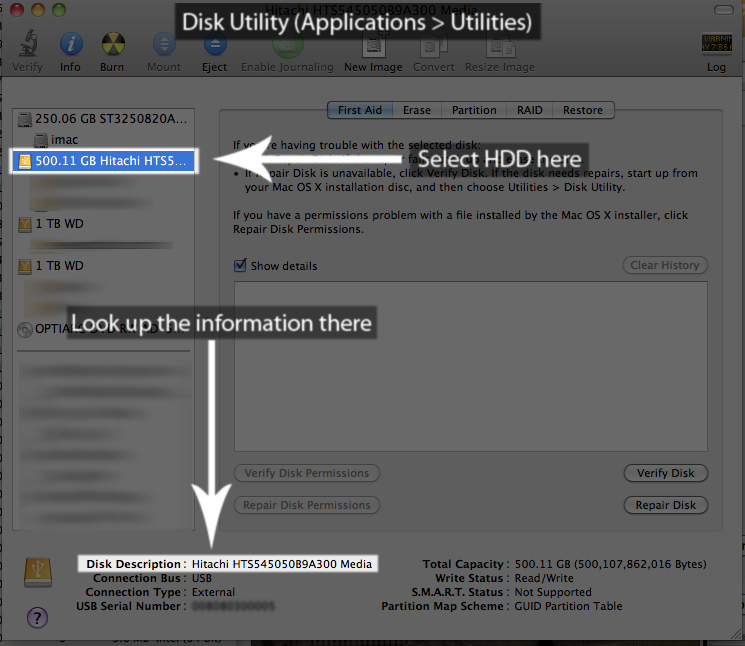Viewport: 745px width, 646px height.
Task: Click the Clear History button
Action: tap(665, 265)
